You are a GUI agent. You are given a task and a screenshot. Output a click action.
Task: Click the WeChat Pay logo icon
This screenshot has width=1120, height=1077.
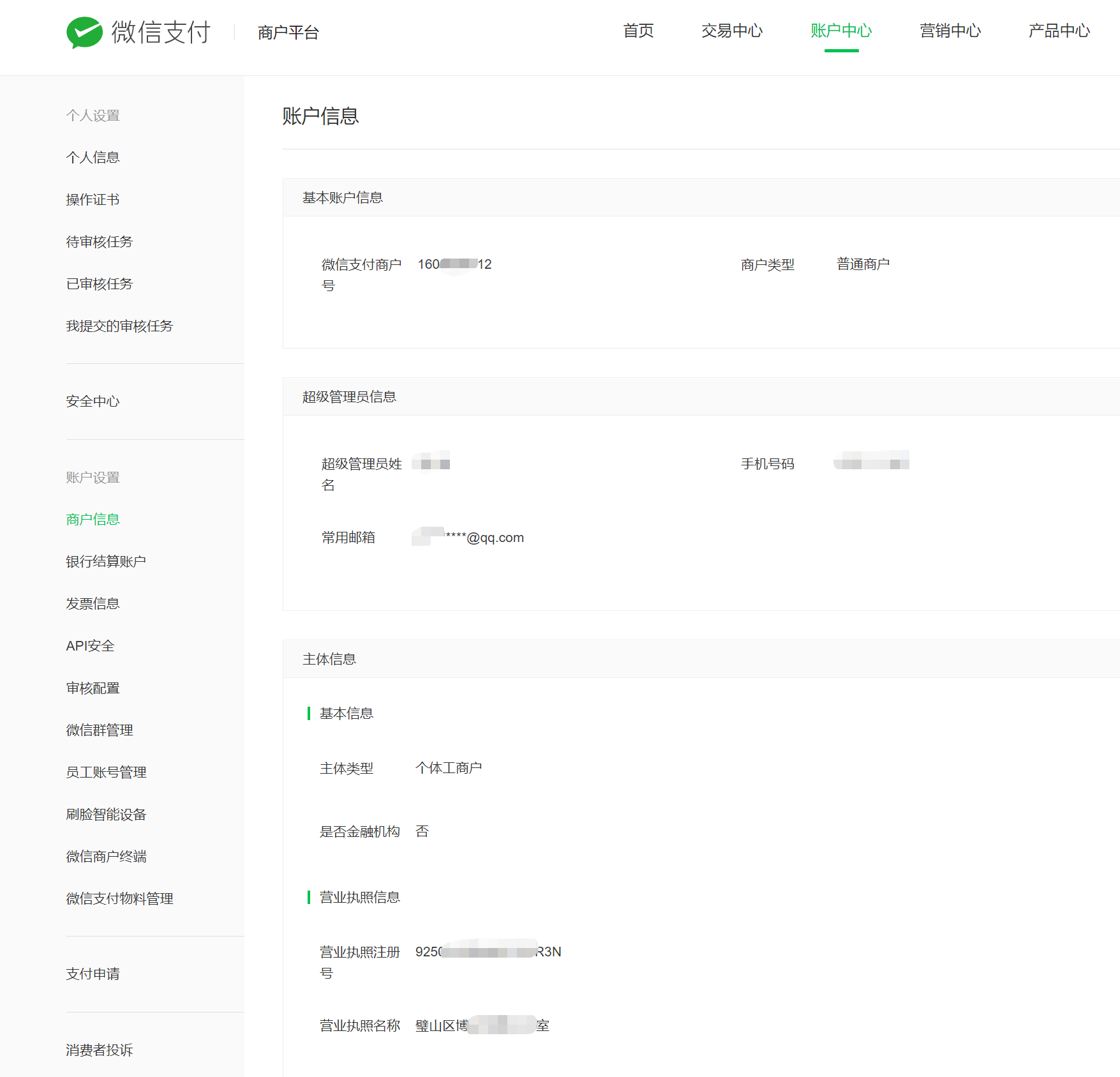(x=84, y=32)
